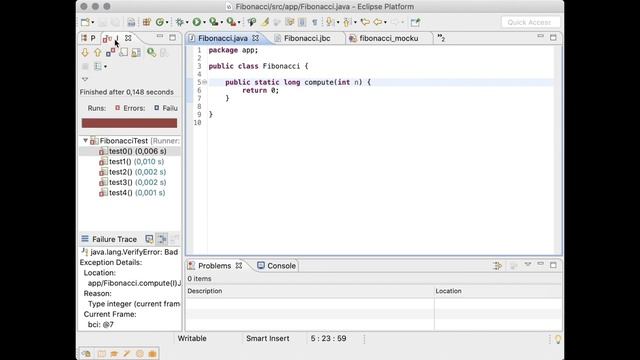Viewport: 640px width, 360px height.
Task: Switch to the Package Explorer tab
Action: (89, 38)
